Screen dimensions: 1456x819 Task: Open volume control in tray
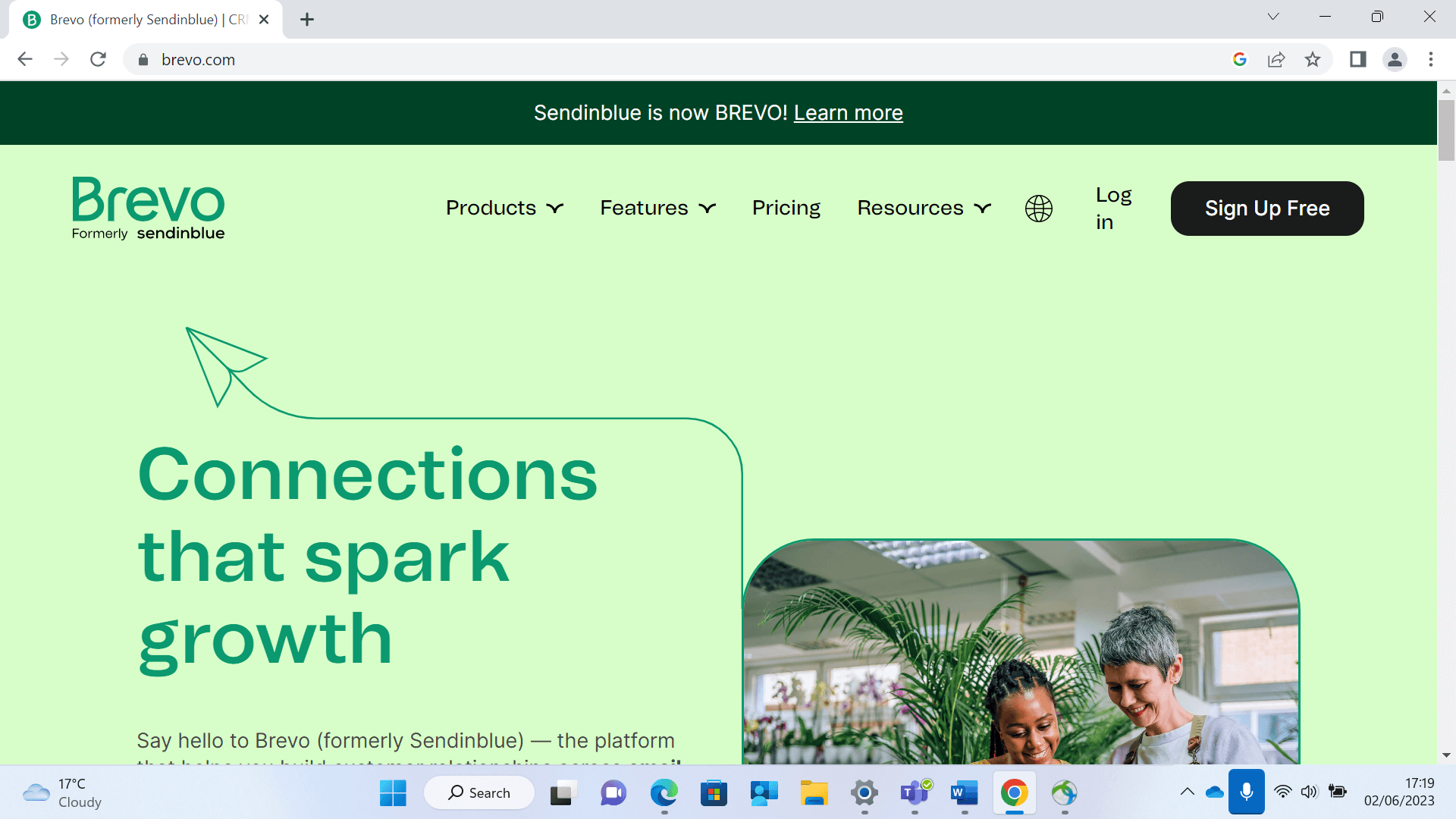1310,792
